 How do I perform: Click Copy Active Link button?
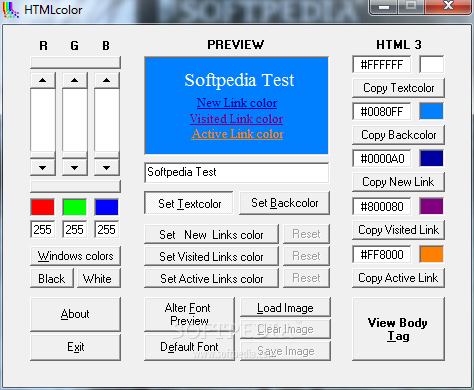point(398,278)
